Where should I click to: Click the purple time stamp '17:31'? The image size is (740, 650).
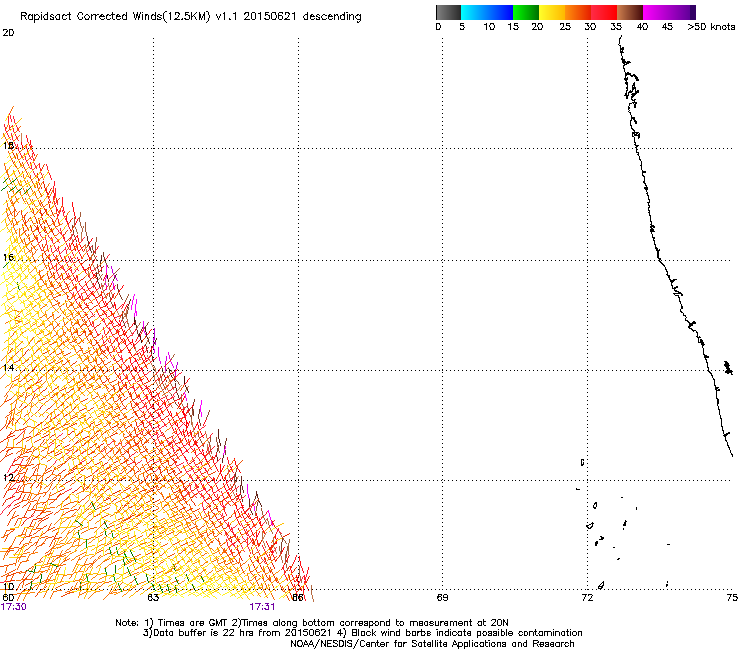click(262, 607)
